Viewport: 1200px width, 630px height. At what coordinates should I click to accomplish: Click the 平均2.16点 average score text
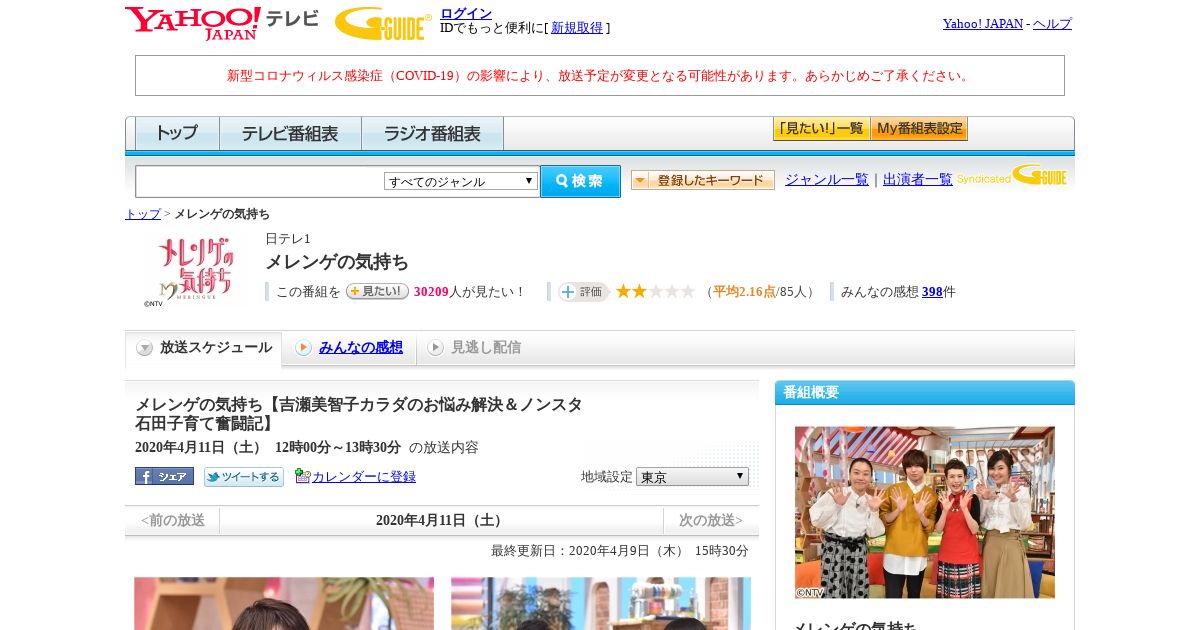coord(744,292)
